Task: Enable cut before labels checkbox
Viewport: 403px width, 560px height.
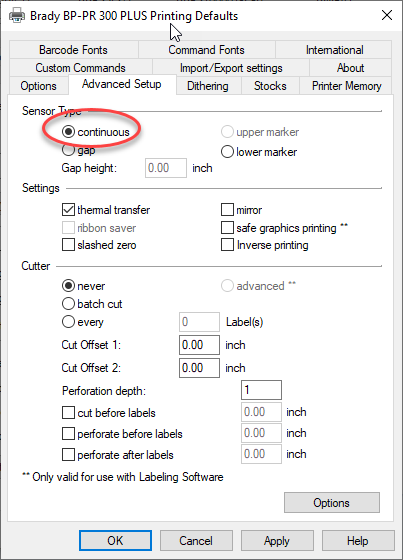Action: (109, 413)
